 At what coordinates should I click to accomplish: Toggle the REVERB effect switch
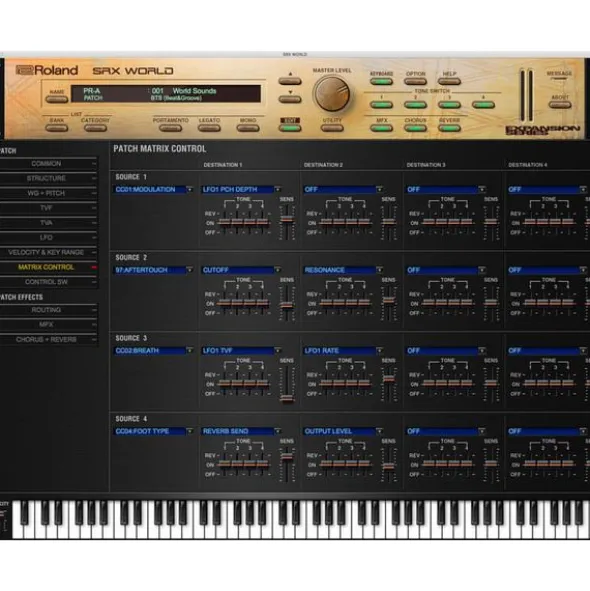(x=449, y=128)
